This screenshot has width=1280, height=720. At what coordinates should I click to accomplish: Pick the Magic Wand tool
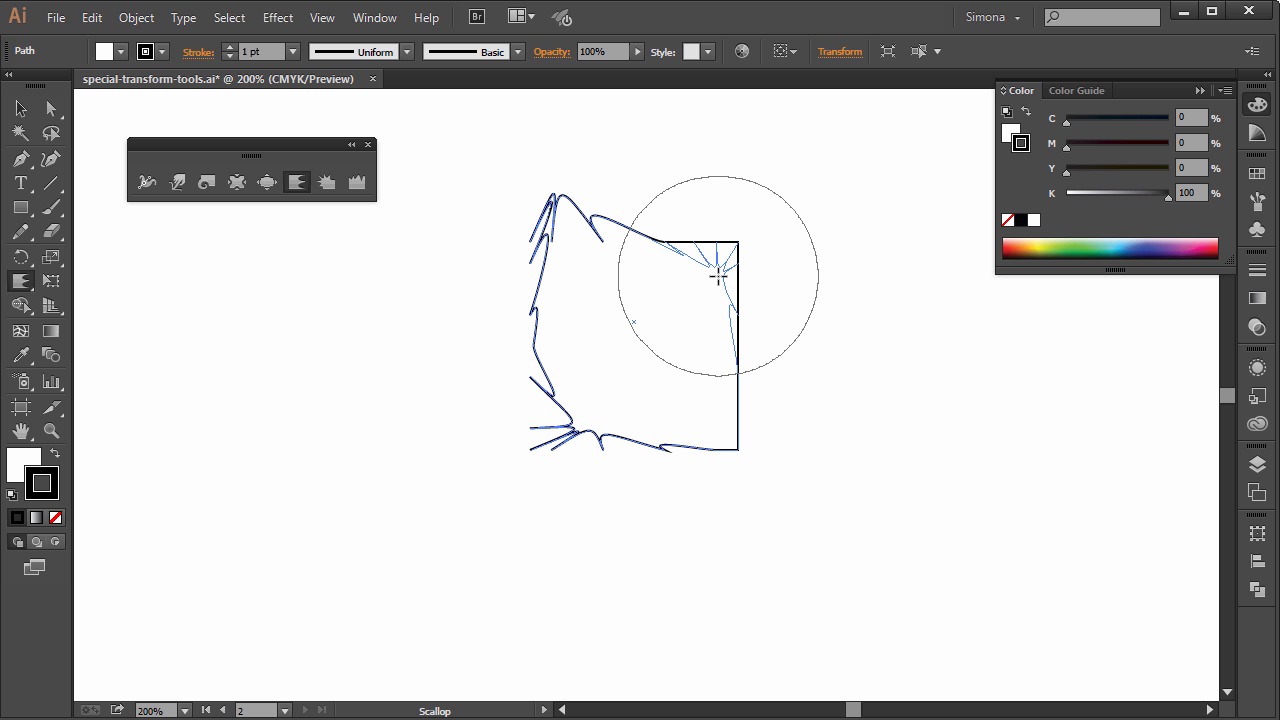(21, 133)
